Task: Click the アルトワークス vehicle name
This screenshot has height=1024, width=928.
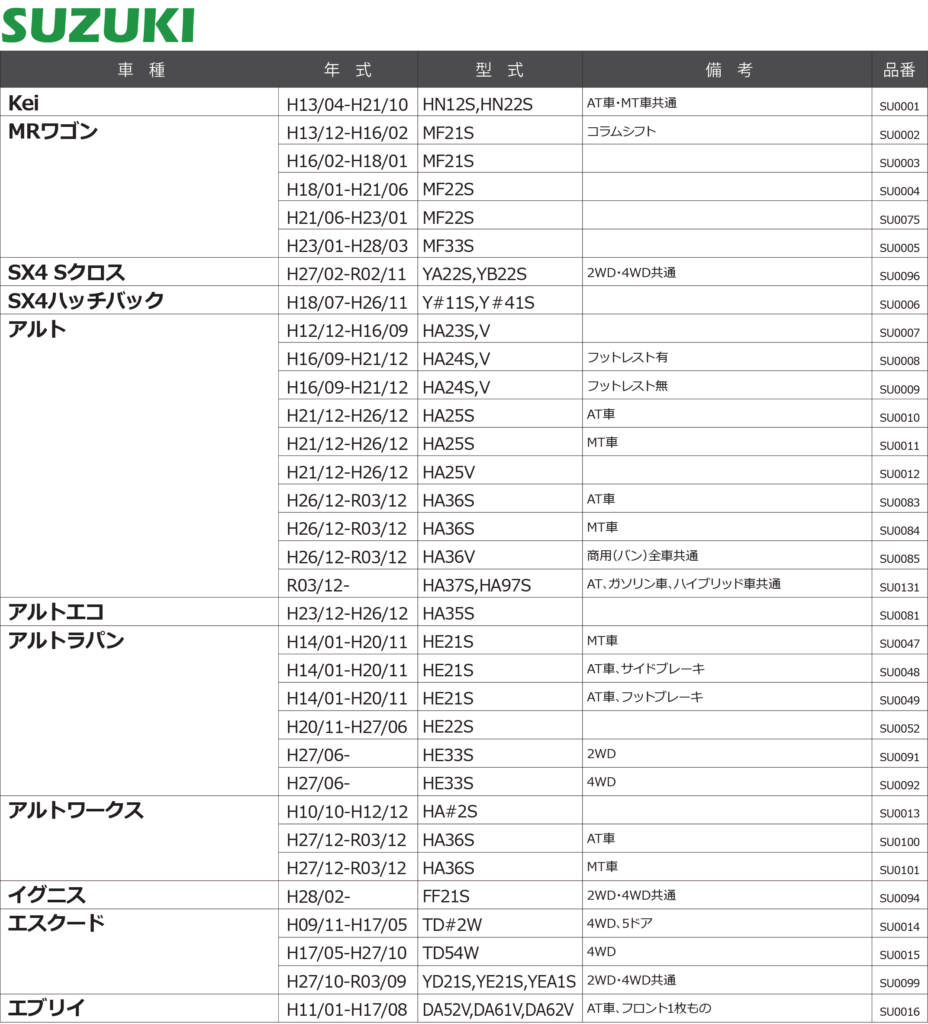Action: (x=76, y=811)
